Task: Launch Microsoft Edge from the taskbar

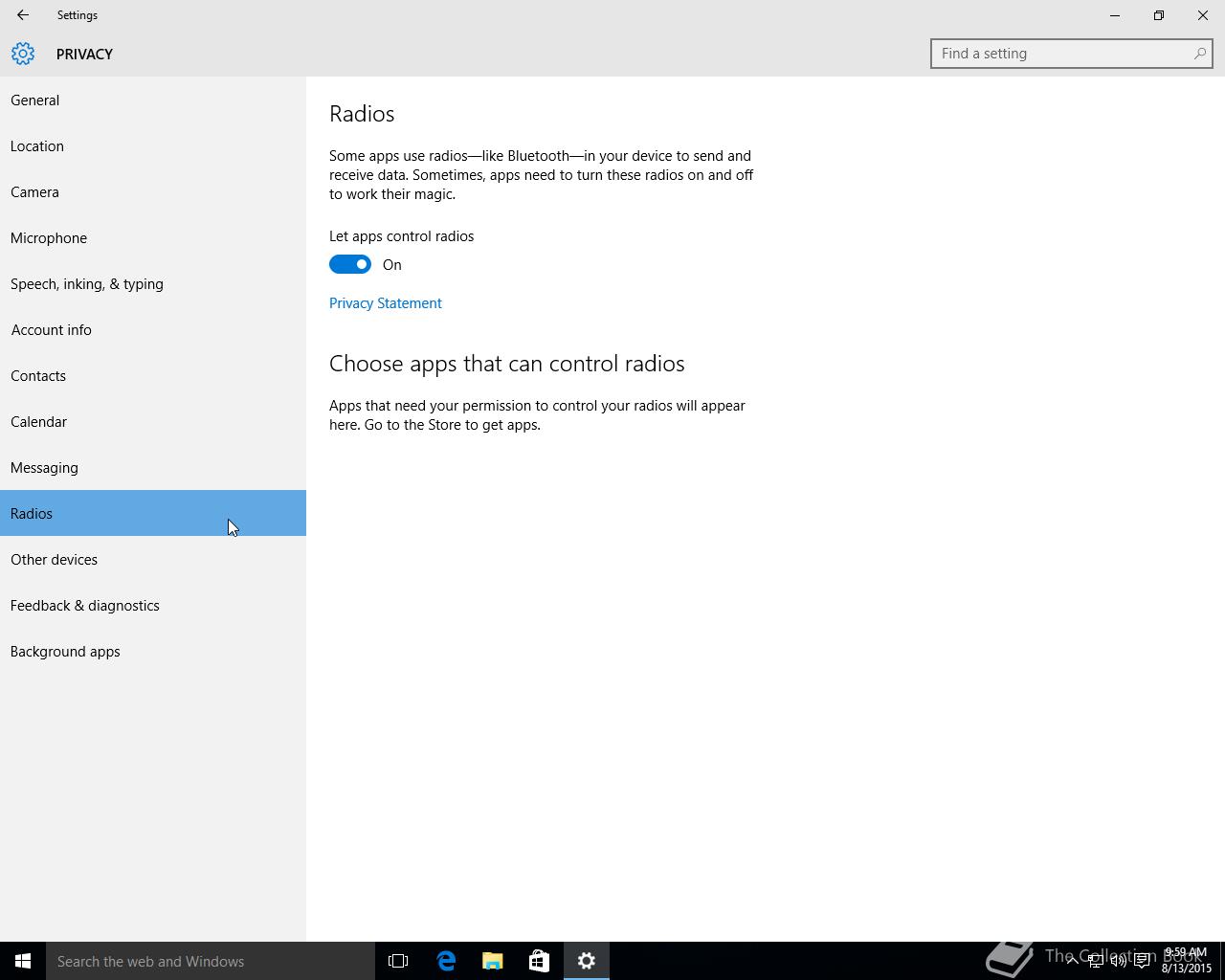Action: pos(446,961)
